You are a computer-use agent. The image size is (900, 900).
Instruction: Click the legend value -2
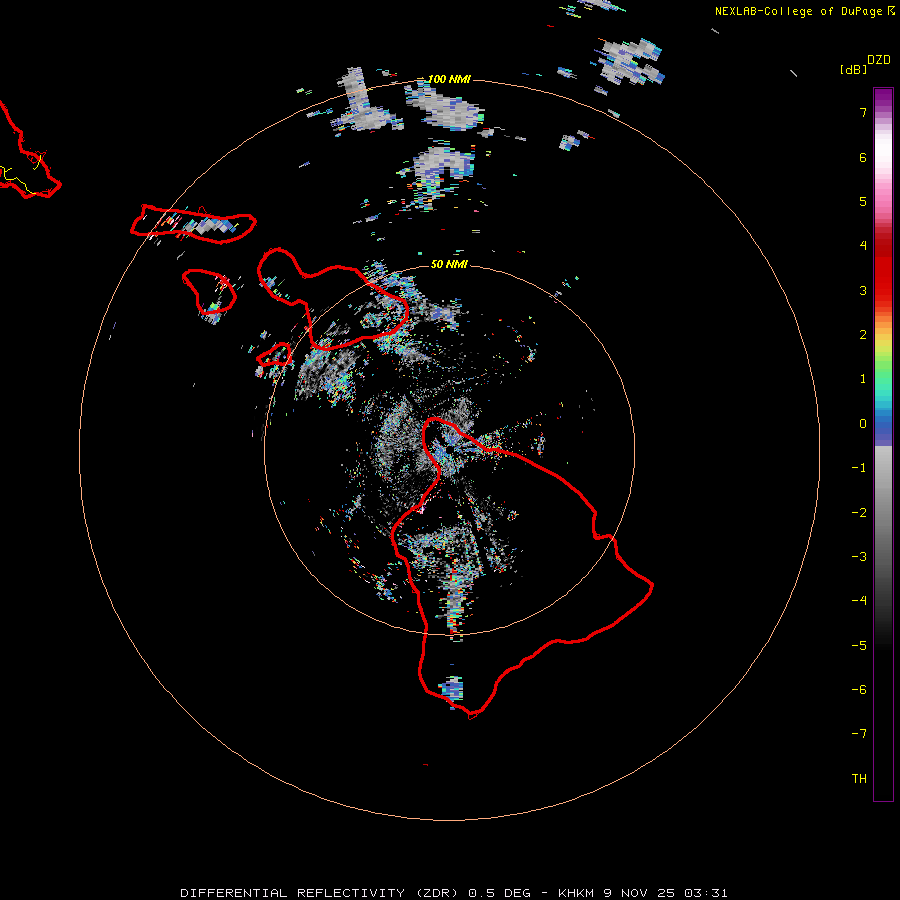859,513
